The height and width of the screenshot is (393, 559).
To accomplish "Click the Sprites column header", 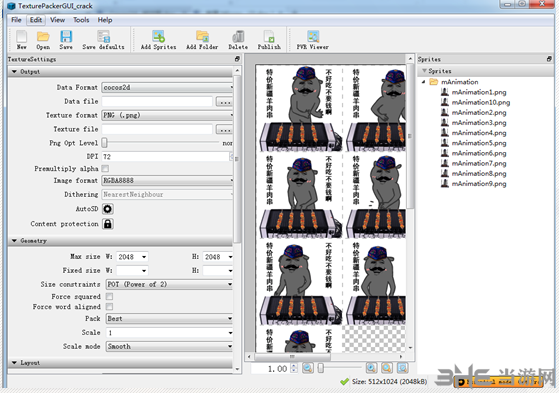I will tap(486, 71).
